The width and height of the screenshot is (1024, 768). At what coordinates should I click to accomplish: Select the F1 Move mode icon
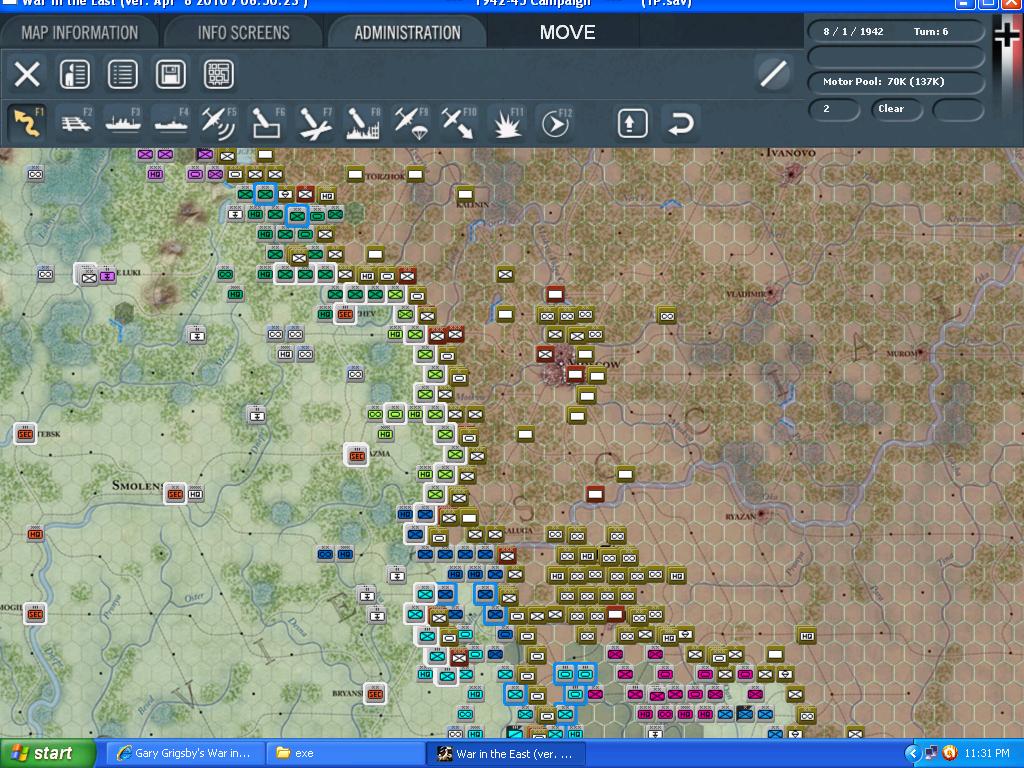(x=27, y=122)
